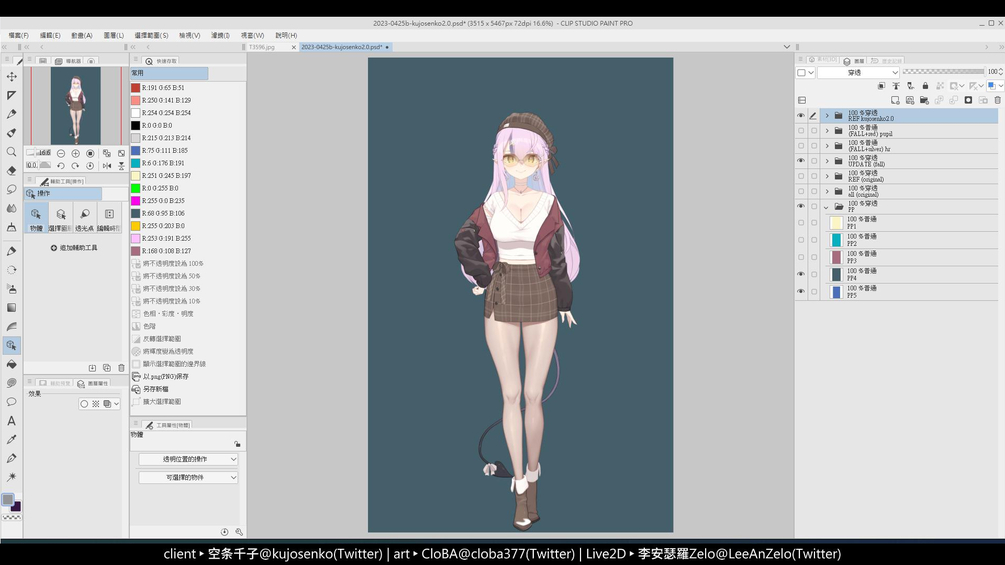The image size is (1005, 565).
Task: Click the navigator thumbnail preview
Action: coord(76,106)
